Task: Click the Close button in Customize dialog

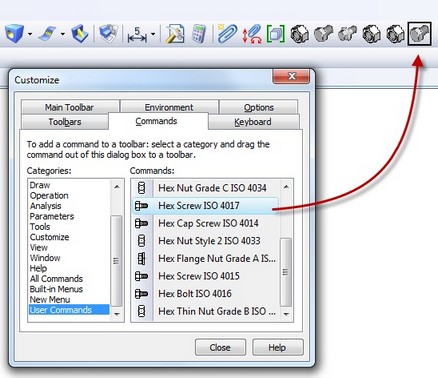Action: [220, 348]
